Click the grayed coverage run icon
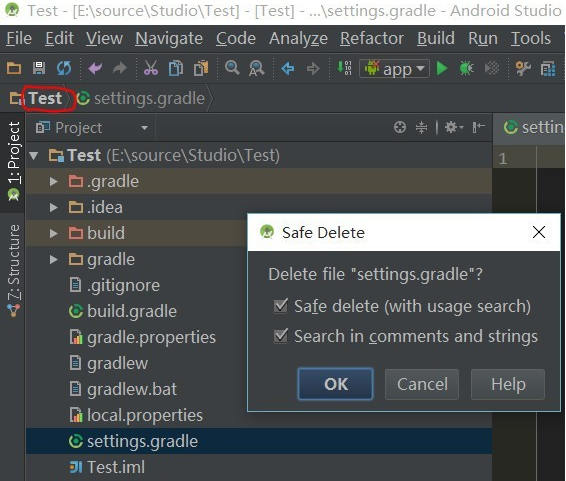Viewport: 566px width, 481px height. tap(492, 68)
